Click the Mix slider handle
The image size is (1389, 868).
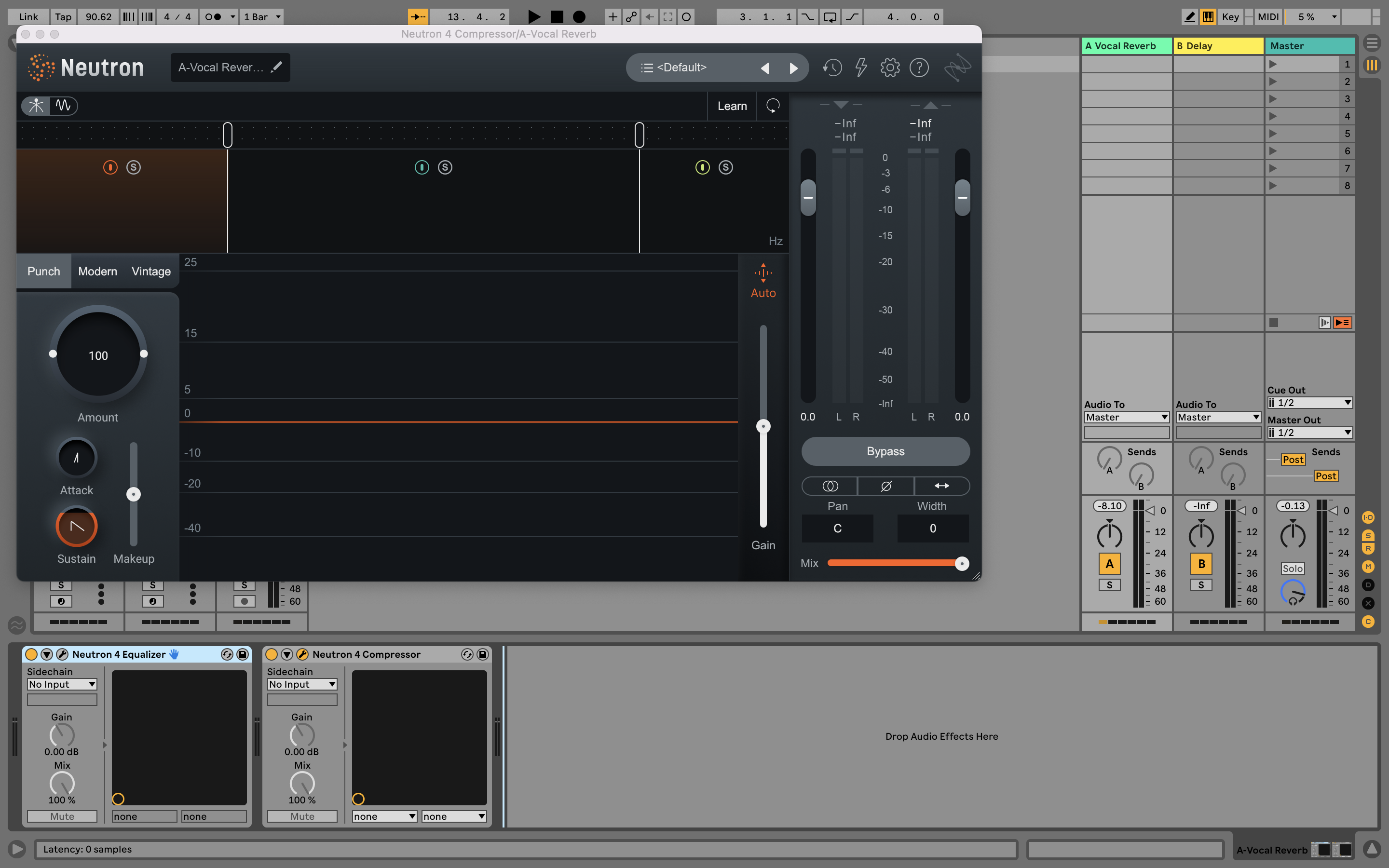point(962,564)
